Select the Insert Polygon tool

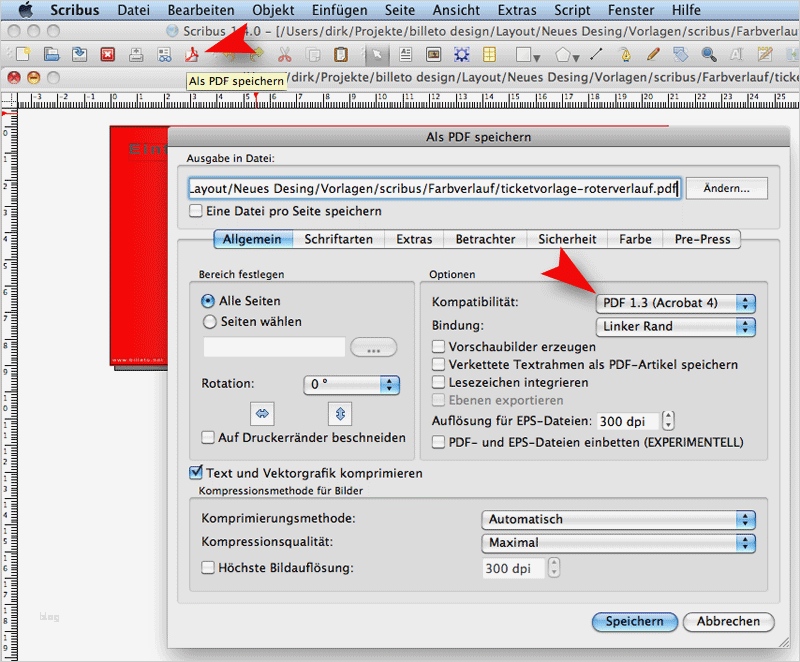(562, 54)
